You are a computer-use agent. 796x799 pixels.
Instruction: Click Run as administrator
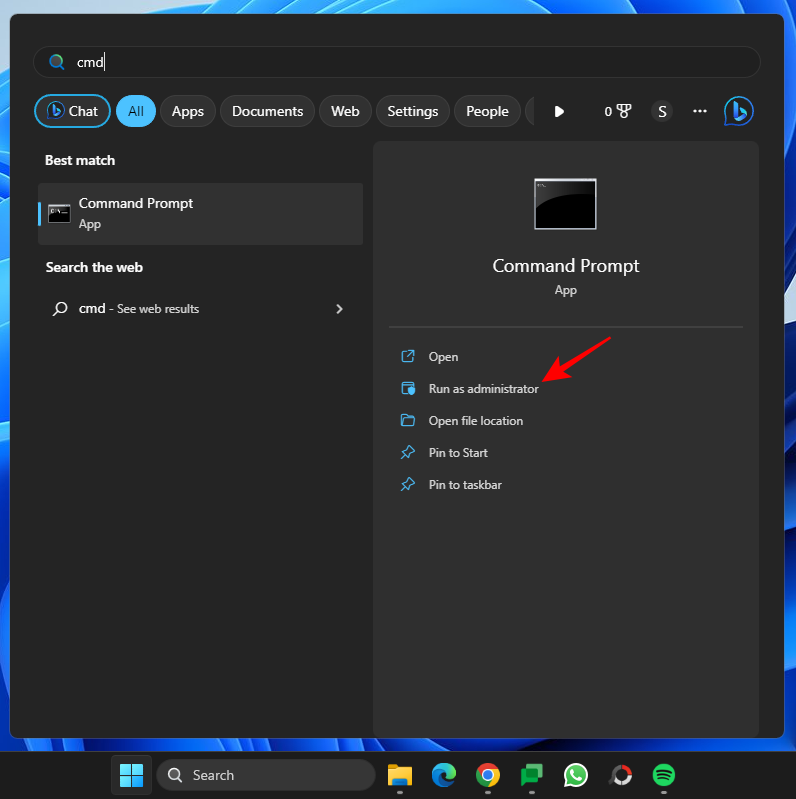(x=483, y=389)
